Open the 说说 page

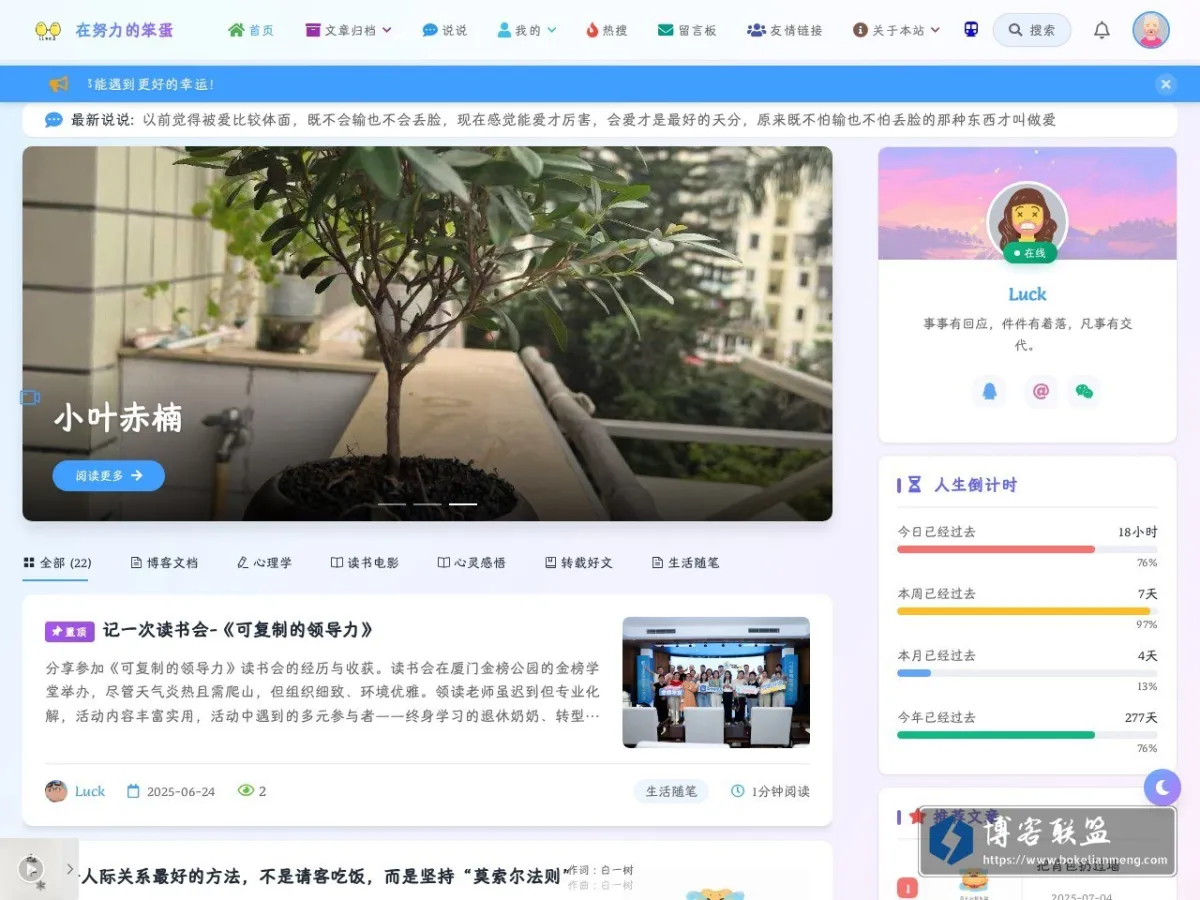[445, 30]
